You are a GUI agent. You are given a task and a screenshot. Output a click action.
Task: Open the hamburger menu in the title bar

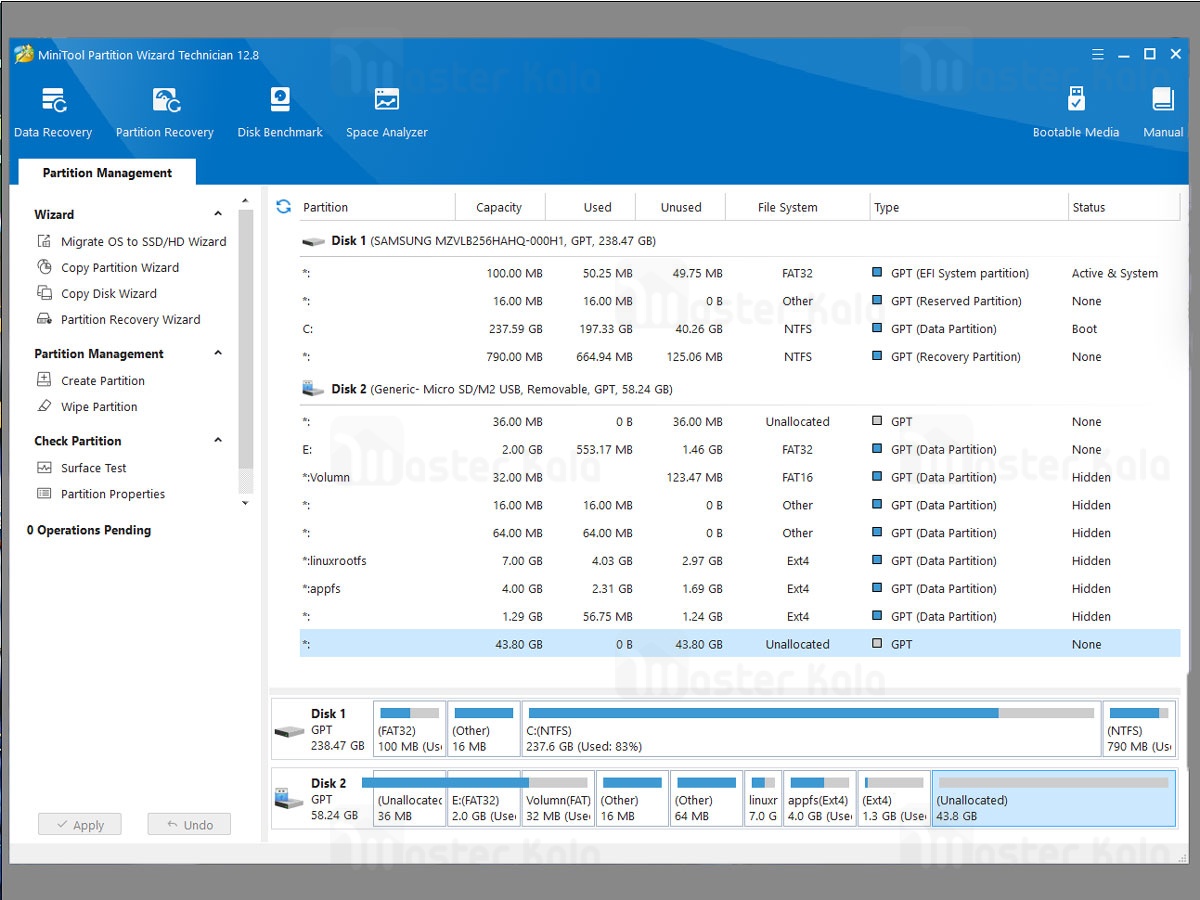tap(1098, 54)
